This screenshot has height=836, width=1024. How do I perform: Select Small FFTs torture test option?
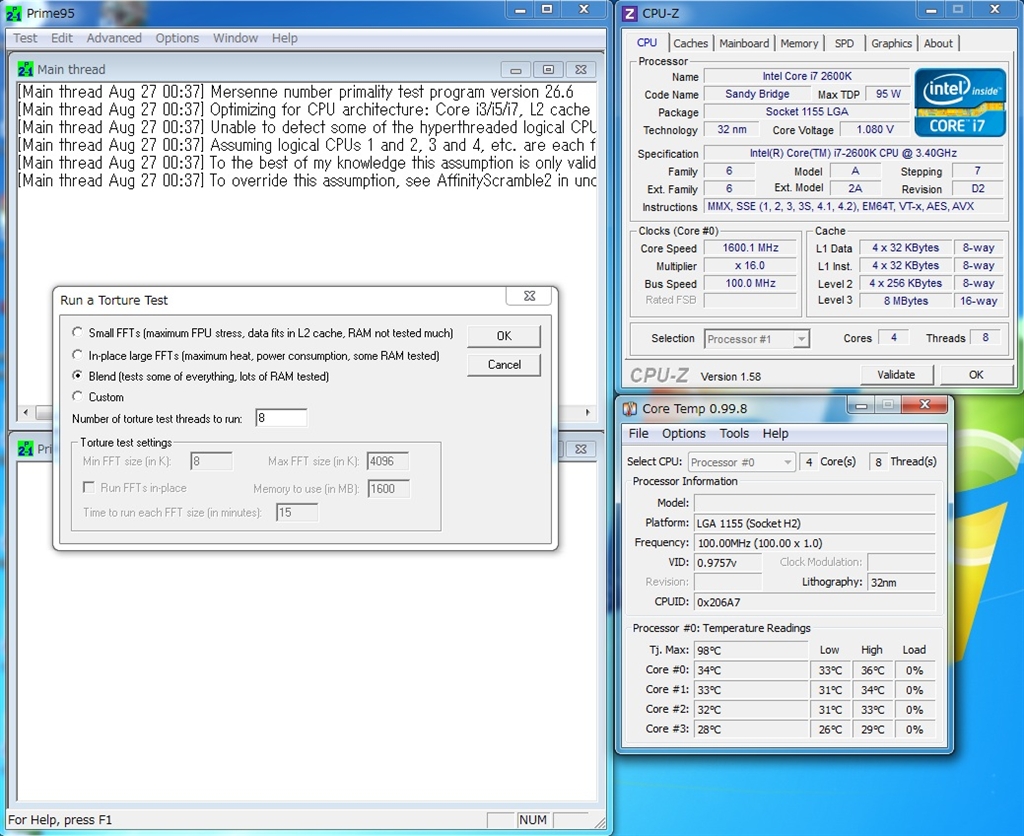[78, 333]
